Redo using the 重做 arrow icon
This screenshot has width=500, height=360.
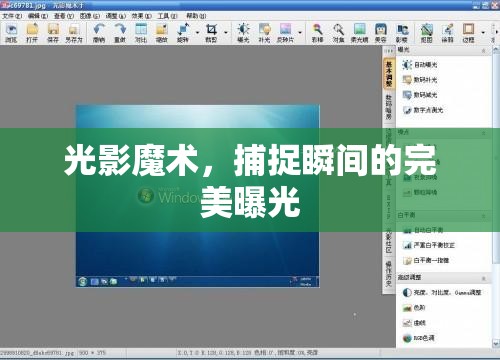pyautogui.click(x=120, y=33)
